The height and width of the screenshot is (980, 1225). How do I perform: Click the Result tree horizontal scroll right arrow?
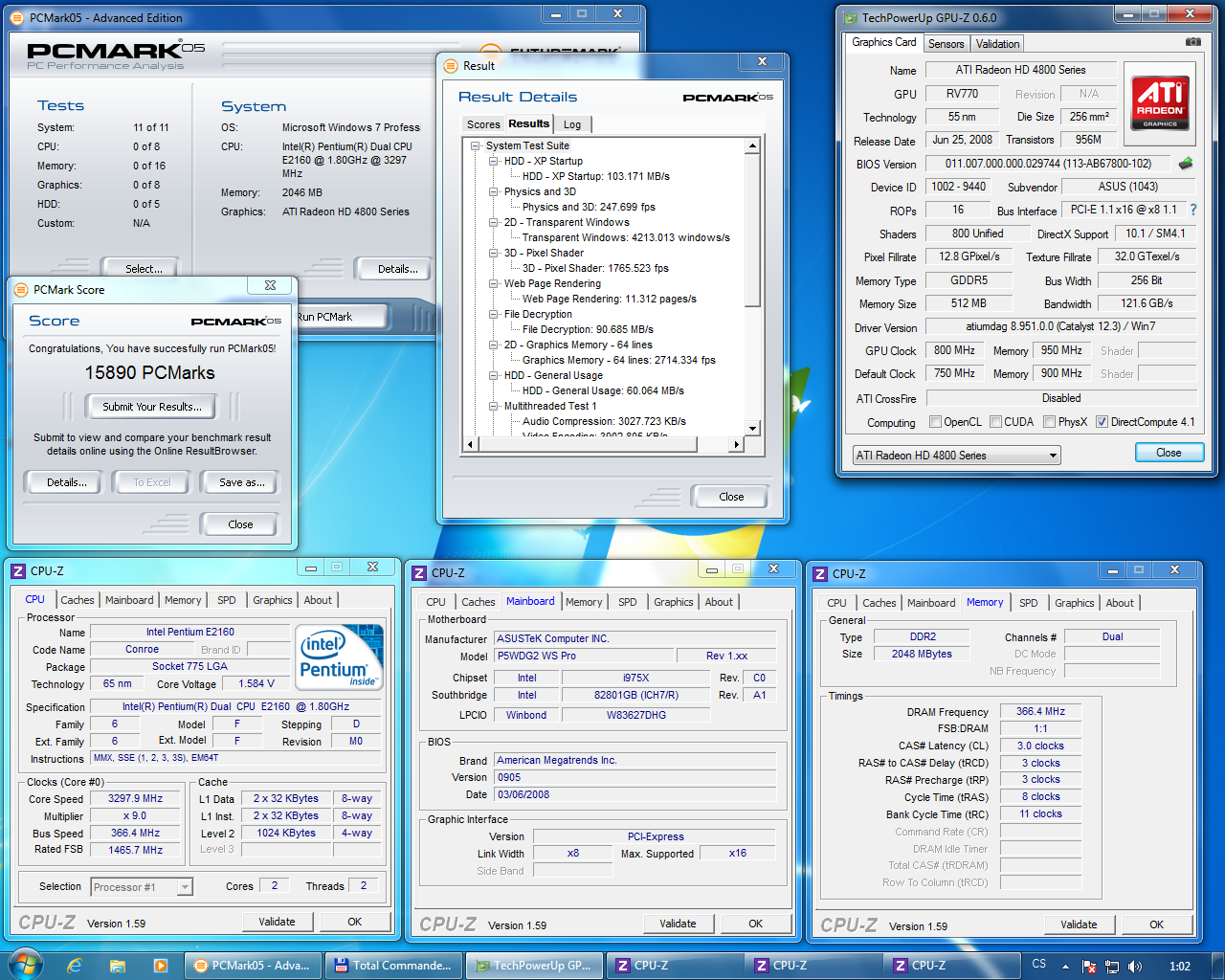[x=737, y=444]
